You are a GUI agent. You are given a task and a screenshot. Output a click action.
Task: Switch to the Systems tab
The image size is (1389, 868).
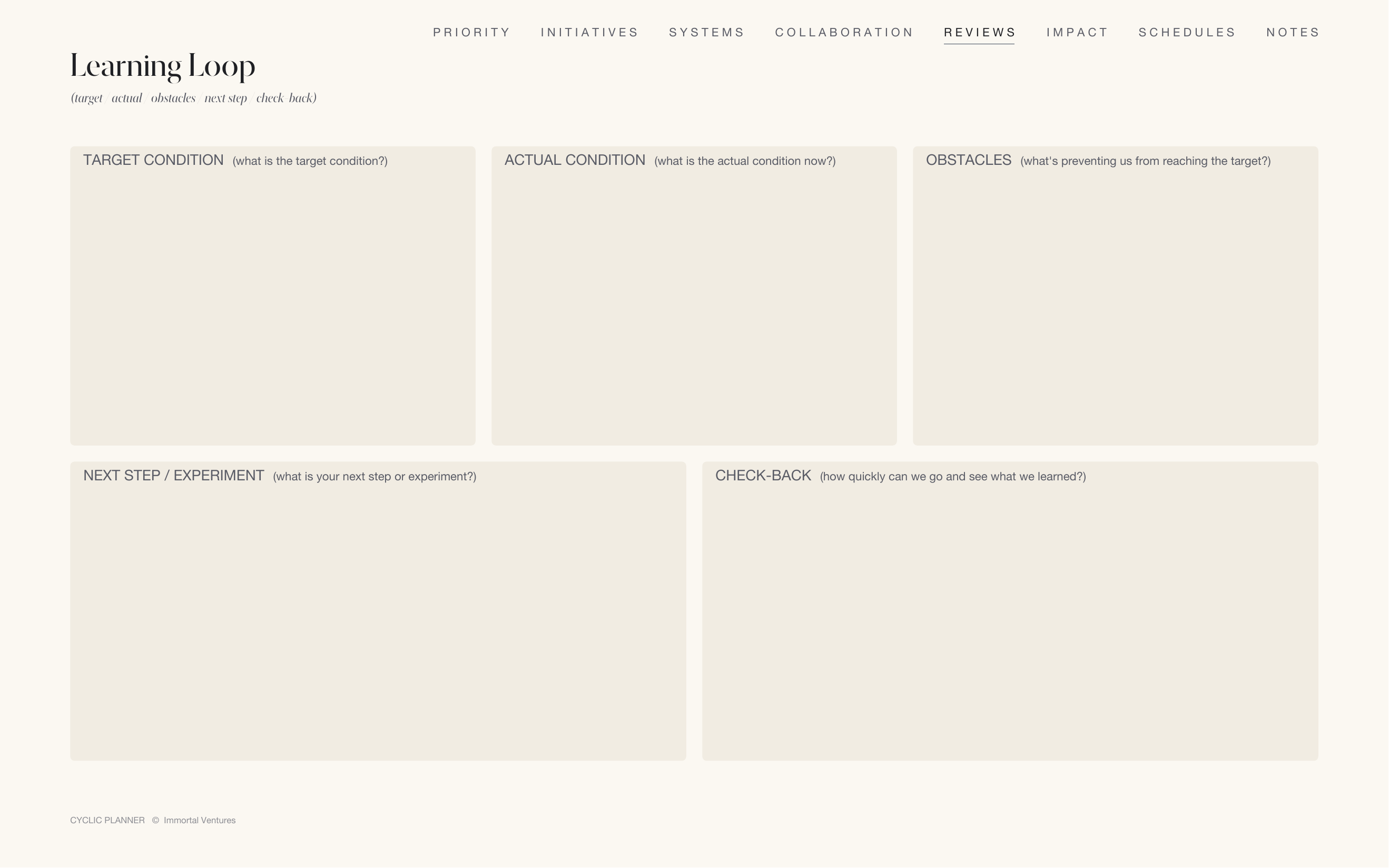click(706, 33)
